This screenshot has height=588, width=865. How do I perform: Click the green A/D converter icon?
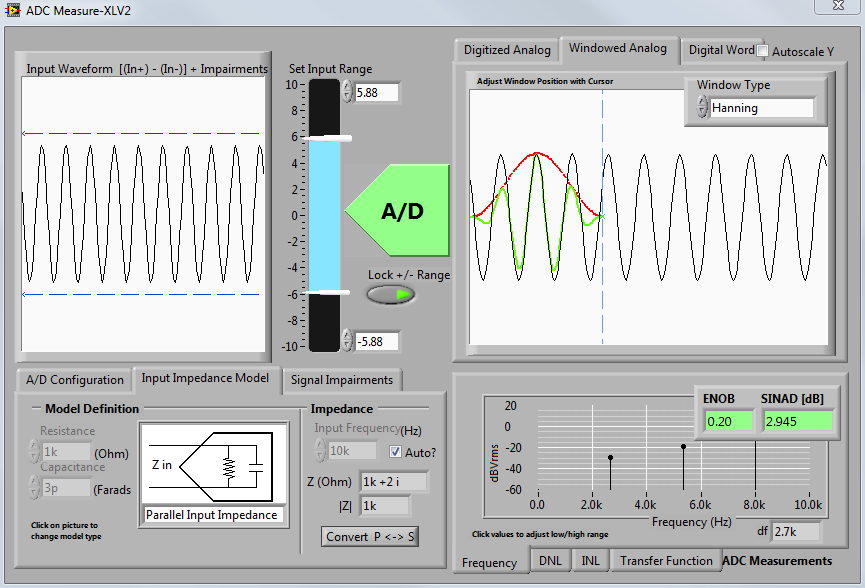pos(400,211)
